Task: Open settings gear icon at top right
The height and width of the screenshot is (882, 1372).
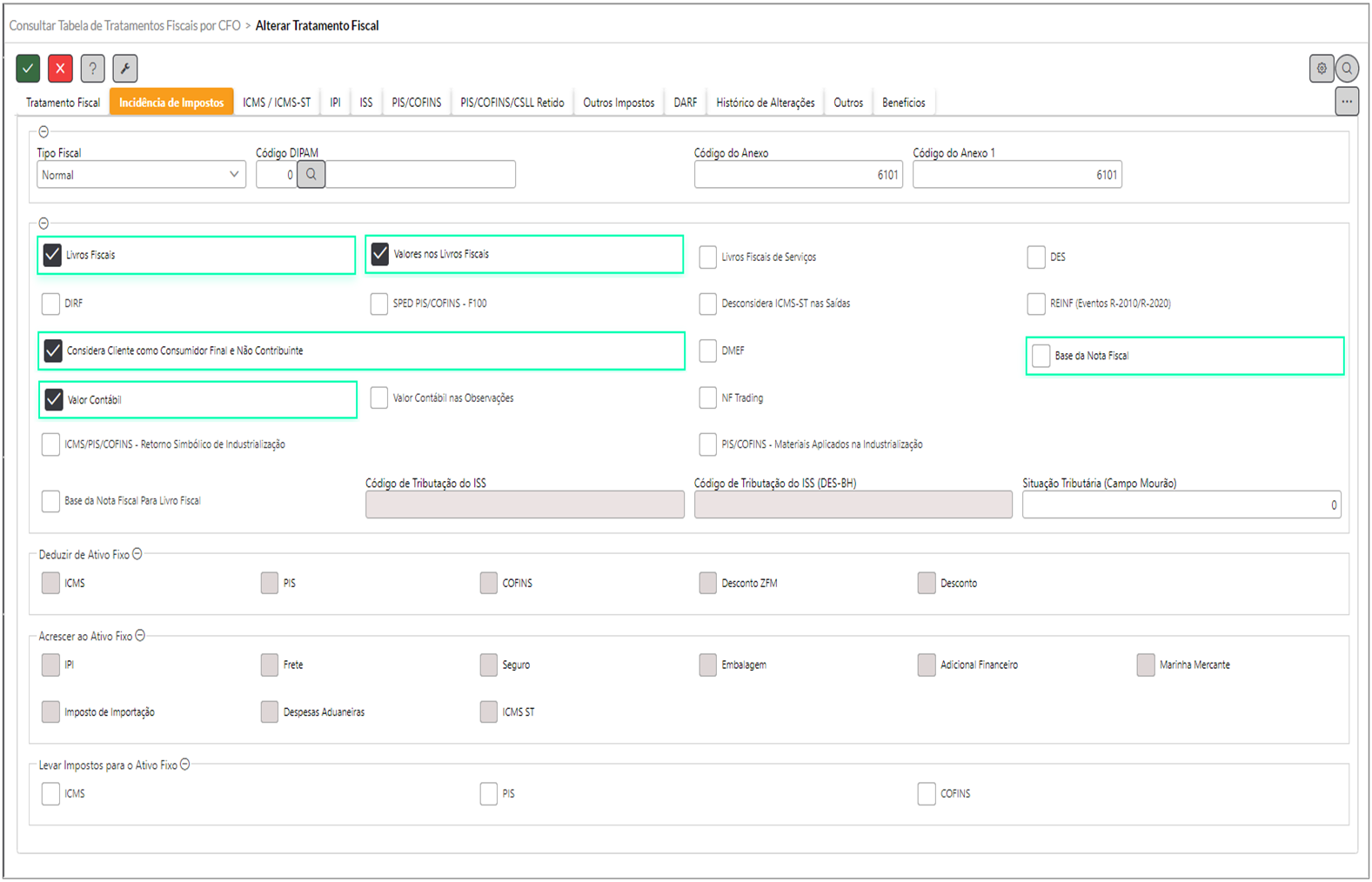Action: [x=1321, y=68]
